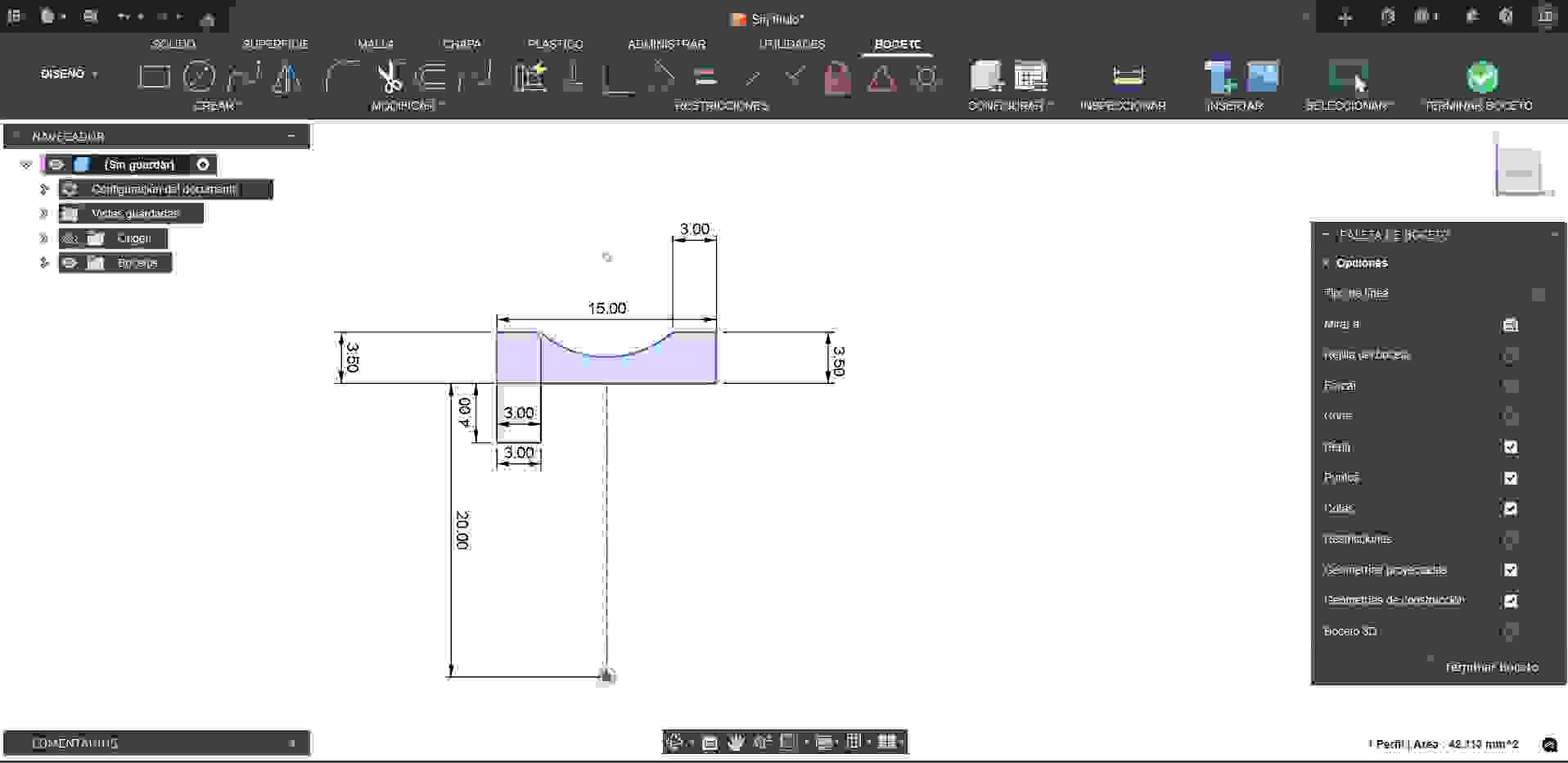
Task: Select the Spline sketch tool
Action: tap(243, 77)
